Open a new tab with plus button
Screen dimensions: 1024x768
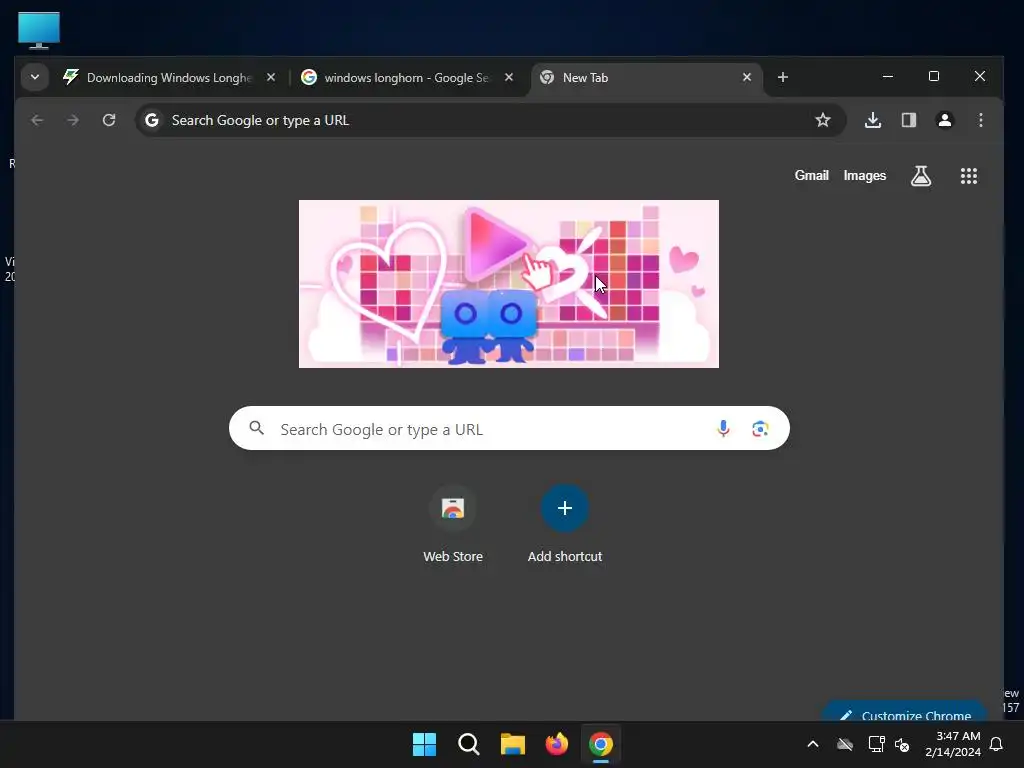coord(782,77)
